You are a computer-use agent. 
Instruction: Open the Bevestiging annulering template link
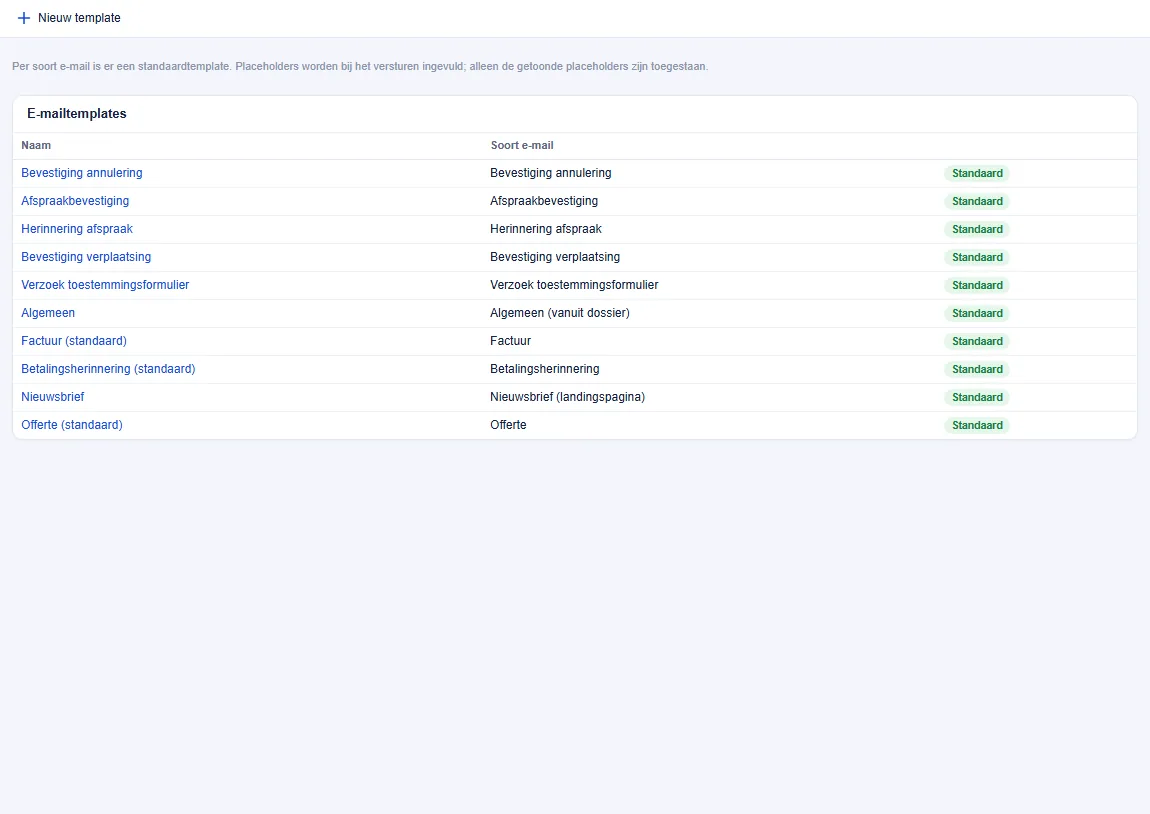(x=81, y=173)
